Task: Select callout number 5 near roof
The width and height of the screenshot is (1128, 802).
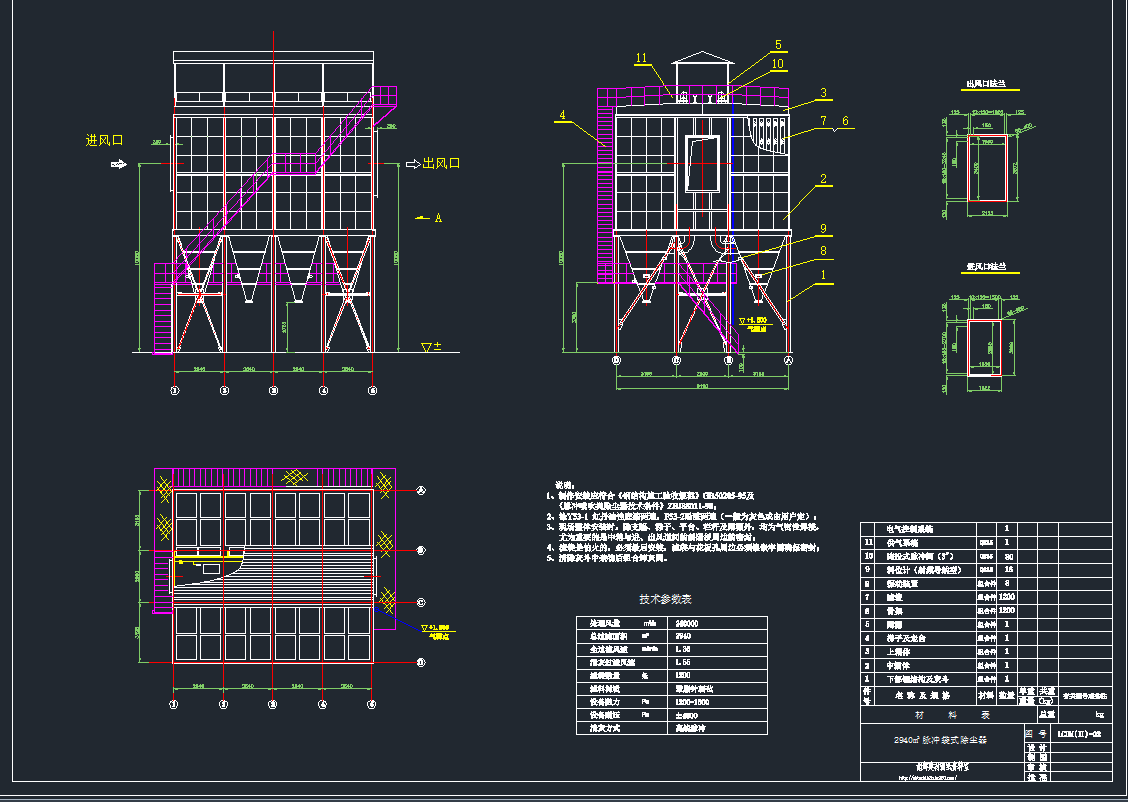Action: 777,45
